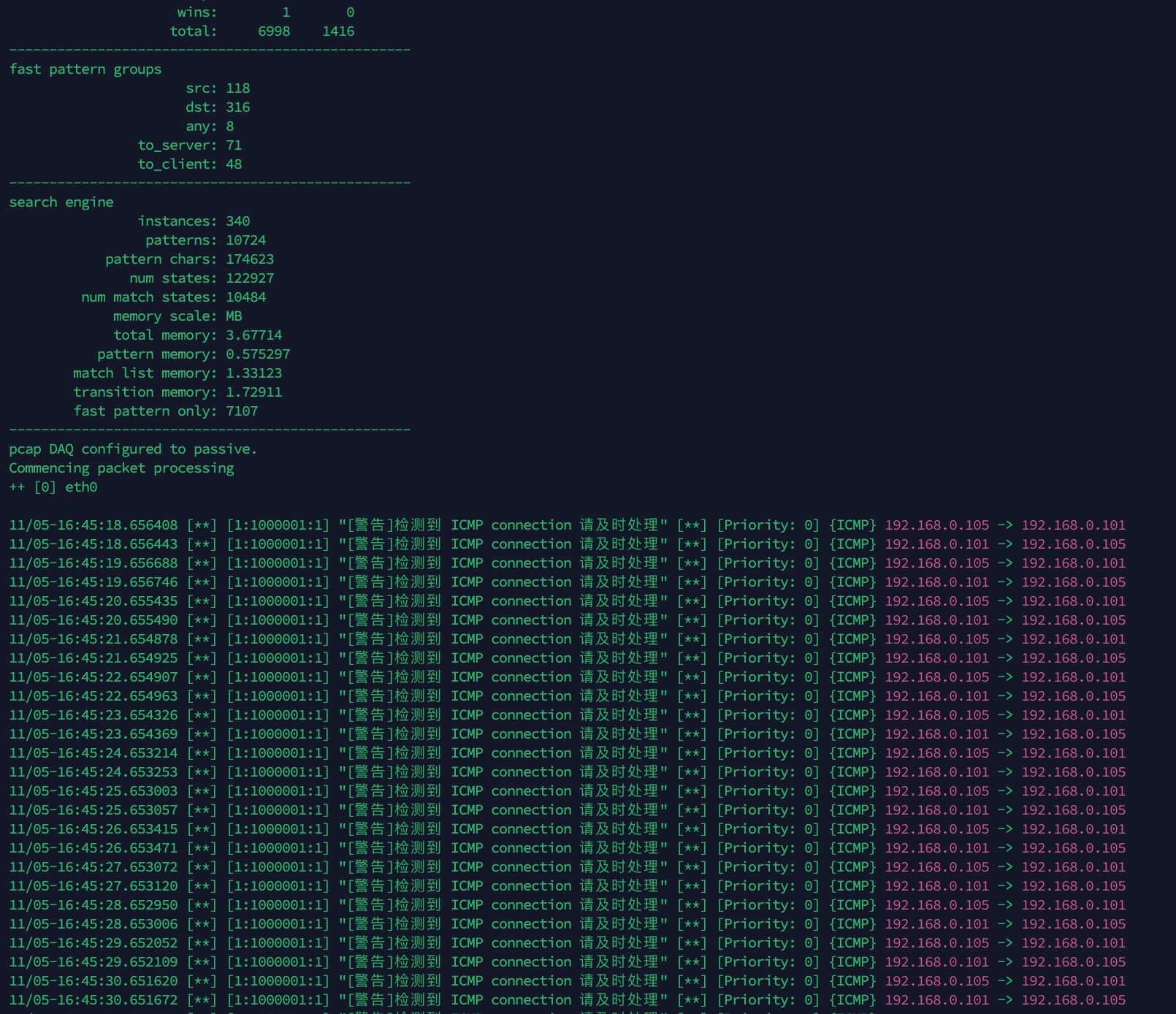Viewport: 1176px width, 1014px height.
Task: Click the fast pattern only value 7107
Action: 242,411
